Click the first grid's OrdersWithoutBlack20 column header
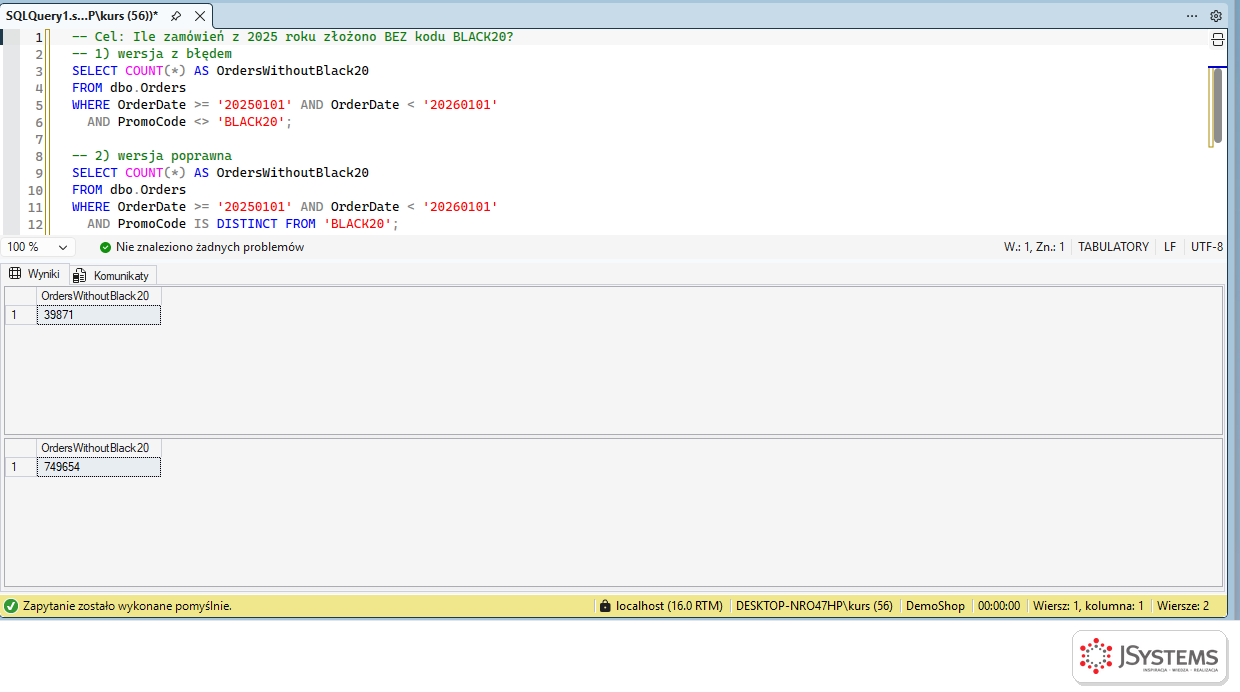 tap(98, 296)
